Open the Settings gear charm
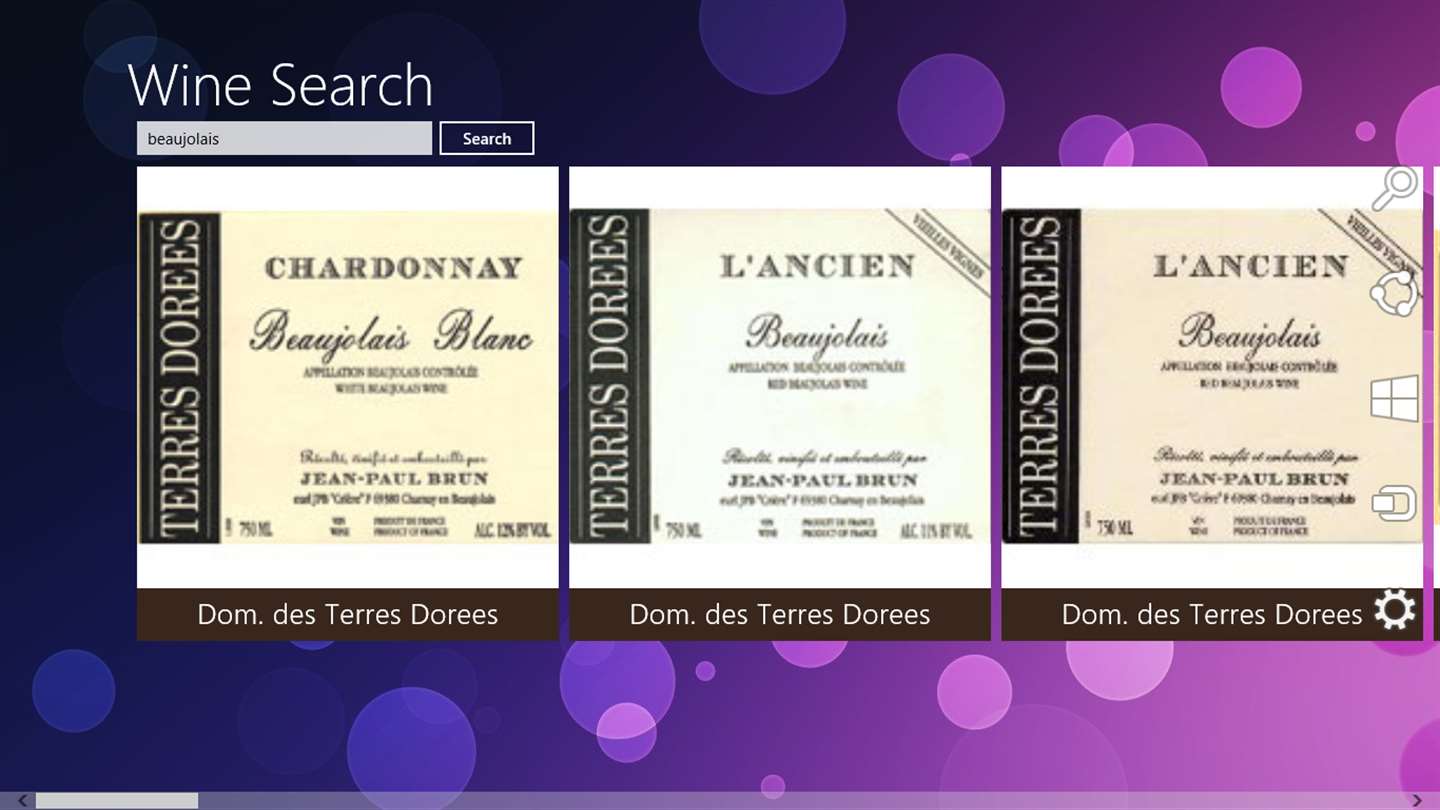 pos(1395,609)
